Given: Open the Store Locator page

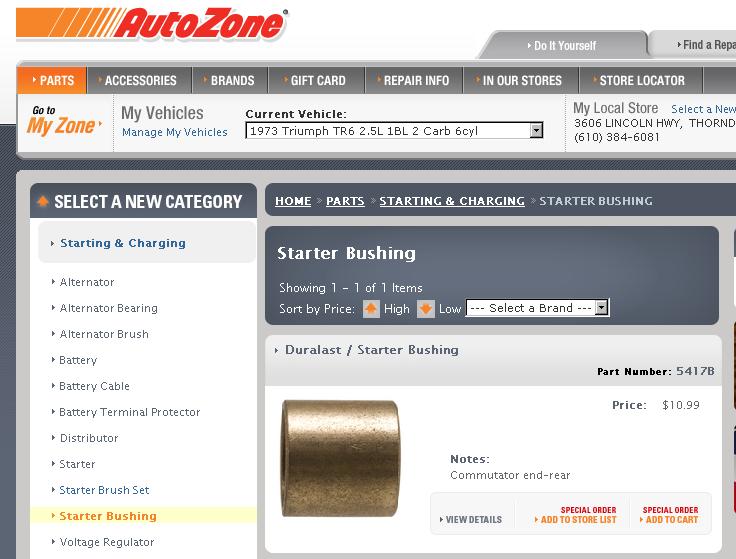Looking at the screenshot, I should [x=641, y=80].
